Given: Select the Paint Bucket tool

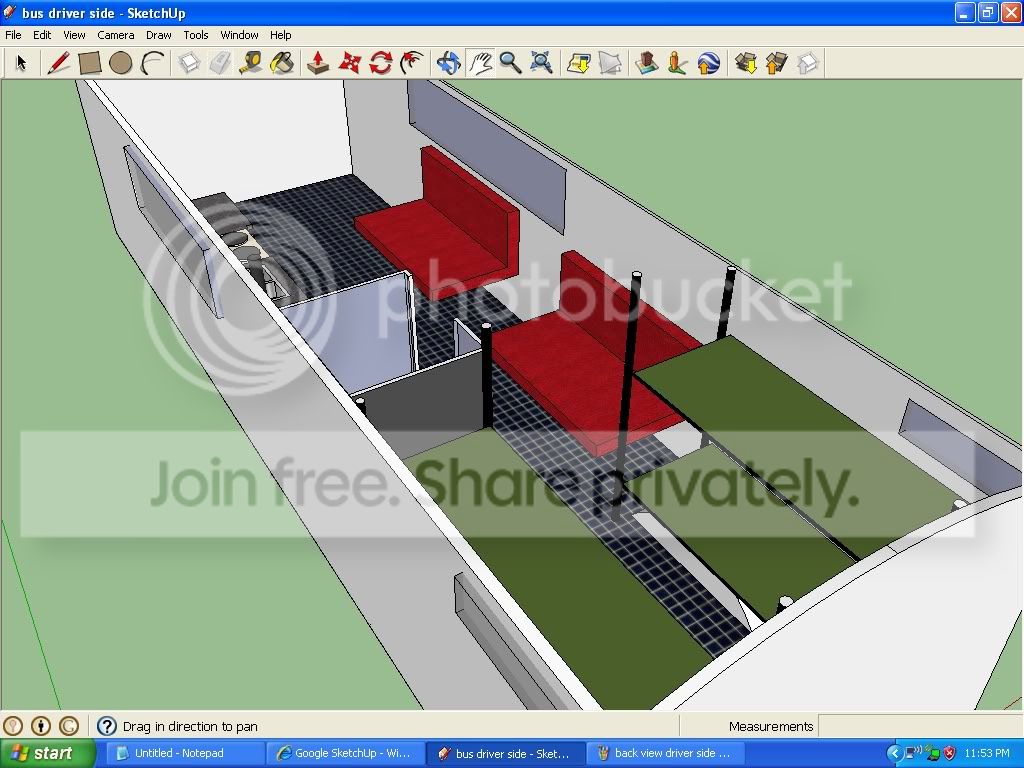Looking at the screenshot, I should (282, 63).
